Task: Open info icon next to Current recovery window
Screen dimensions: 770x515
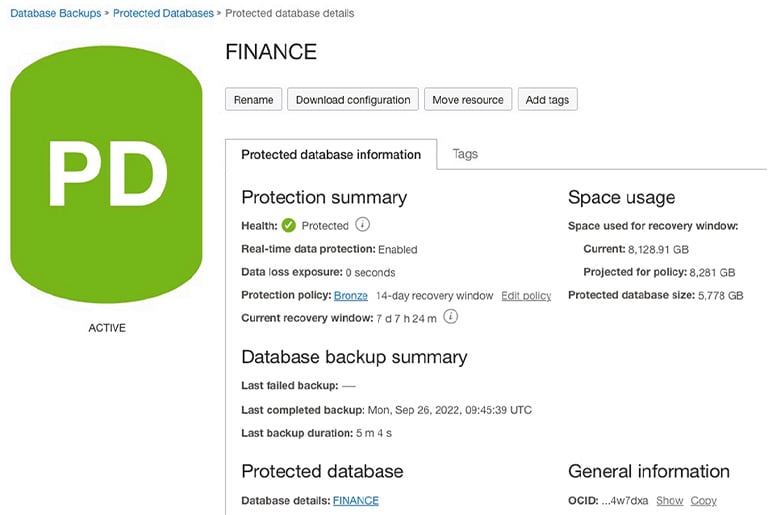Action: pyautogui.click(x=451, y=317)
